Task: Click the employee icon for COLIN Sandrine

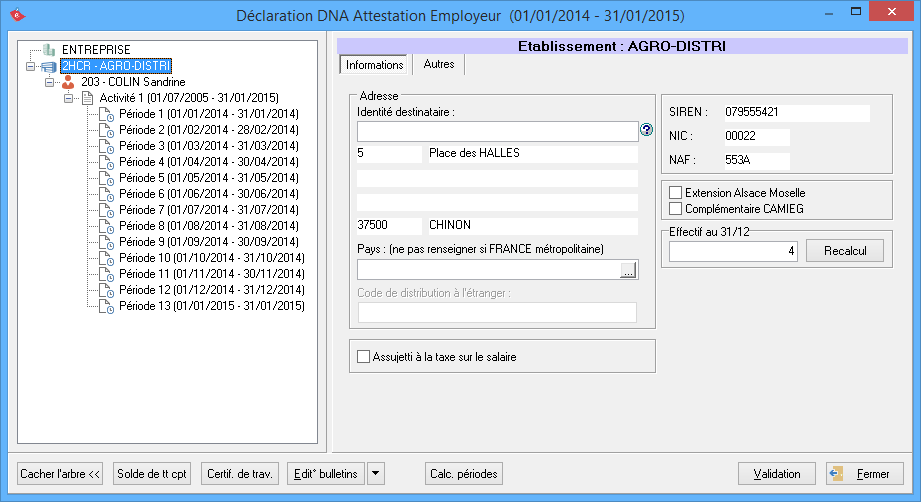Action: click(69, 82)
